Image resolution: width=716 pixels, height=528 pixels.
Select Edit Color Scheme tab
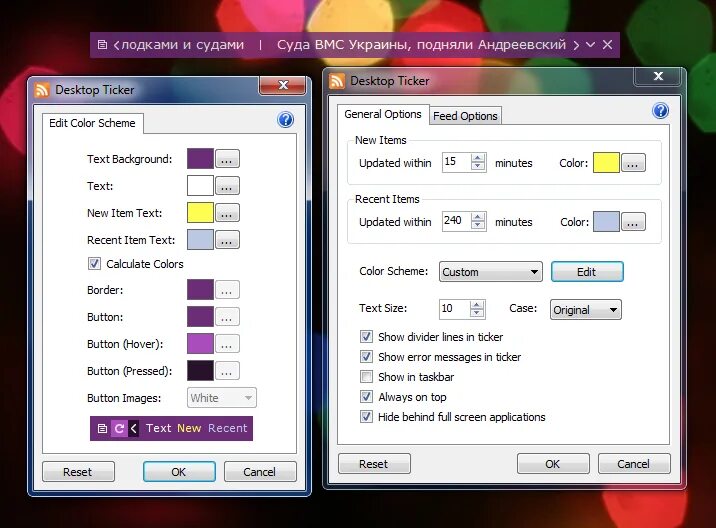(92, 123)
